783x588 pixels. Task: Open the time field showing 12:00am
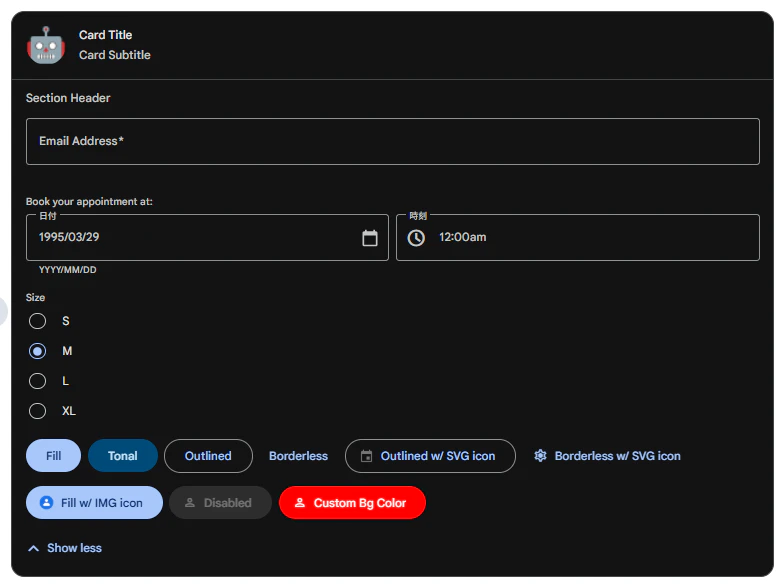click(x=578, y=238)
